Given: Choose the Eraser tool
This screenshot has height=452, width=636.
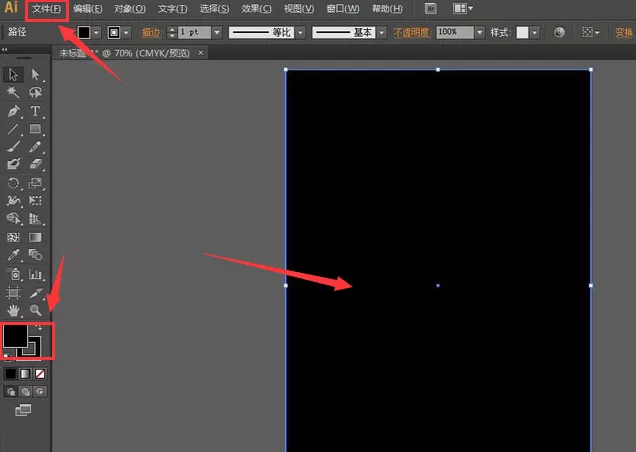Looking at the screenshot, I should [x=35, y=164].
